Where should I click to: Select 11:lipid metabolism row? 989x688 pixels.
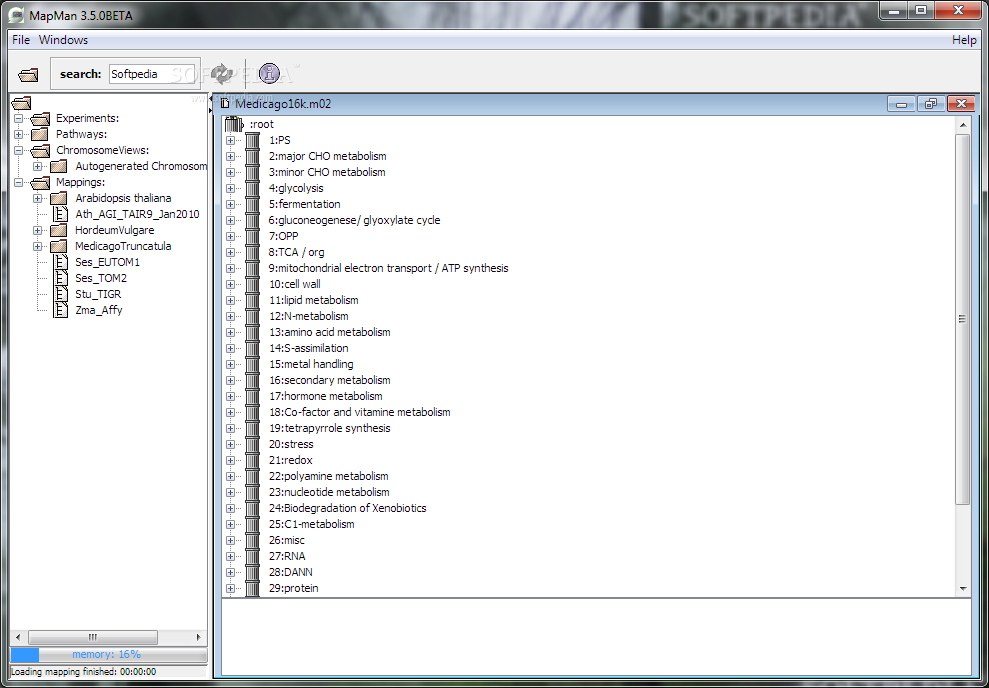click(x=313, y=300)
